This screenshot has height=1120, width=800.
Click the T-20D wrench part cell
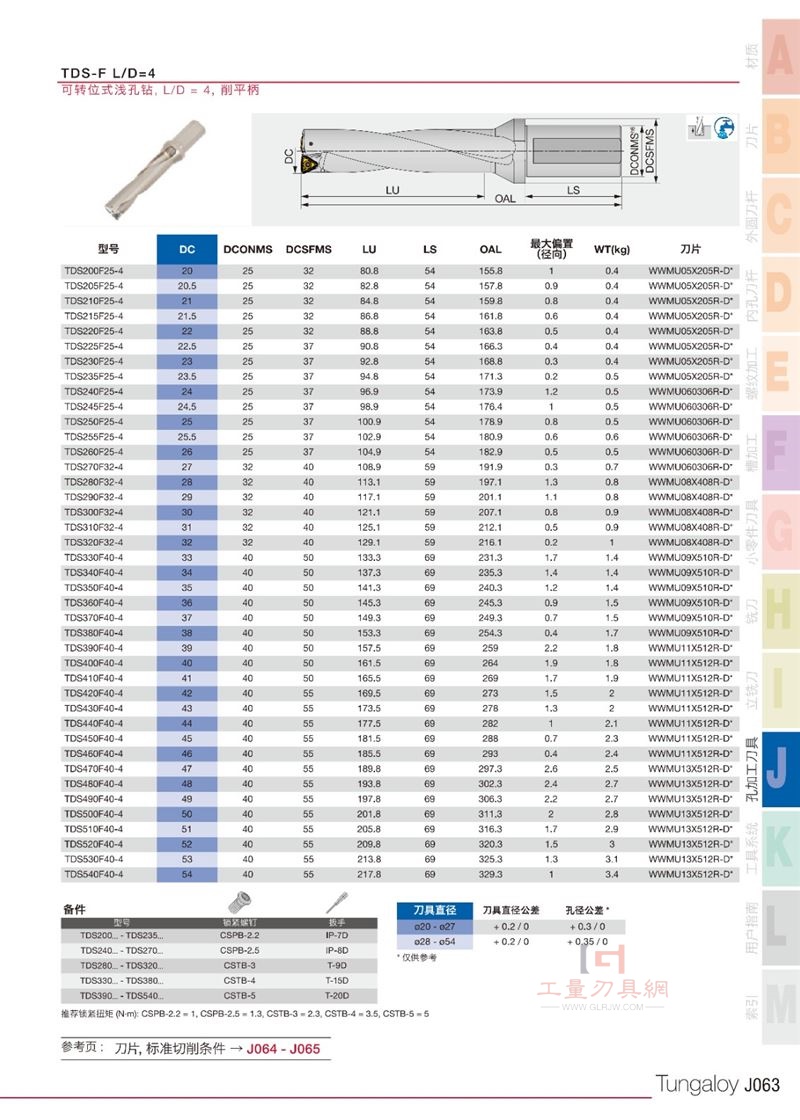click(x=337, y=996)
